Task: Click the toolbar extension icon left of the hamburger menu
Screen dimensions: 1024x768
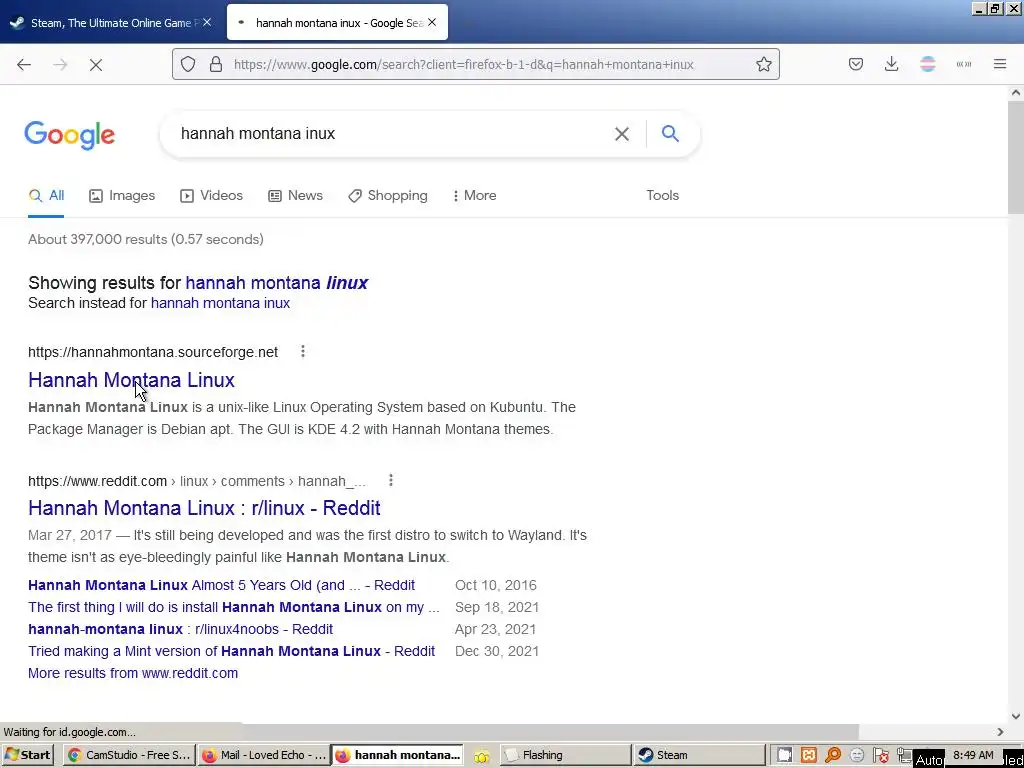Action: (964, 64)
